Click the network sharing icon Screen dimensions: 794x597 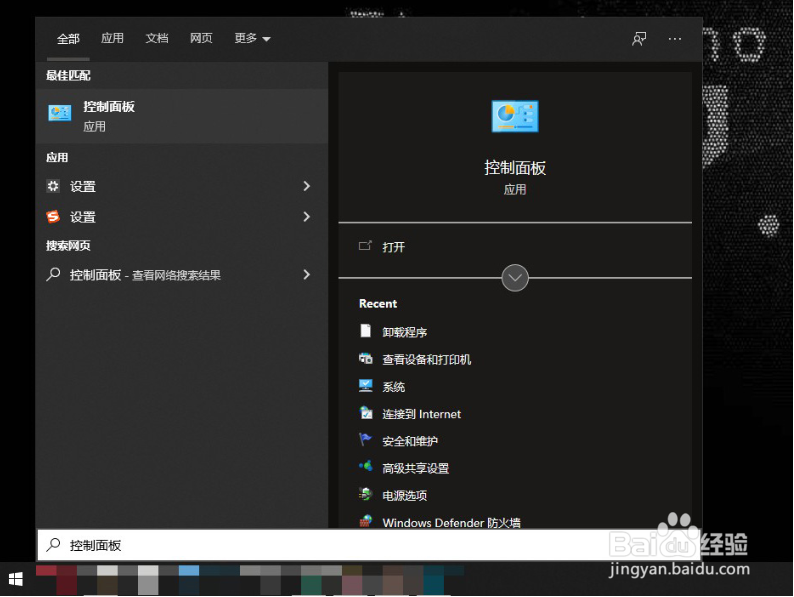coord(366,466)
